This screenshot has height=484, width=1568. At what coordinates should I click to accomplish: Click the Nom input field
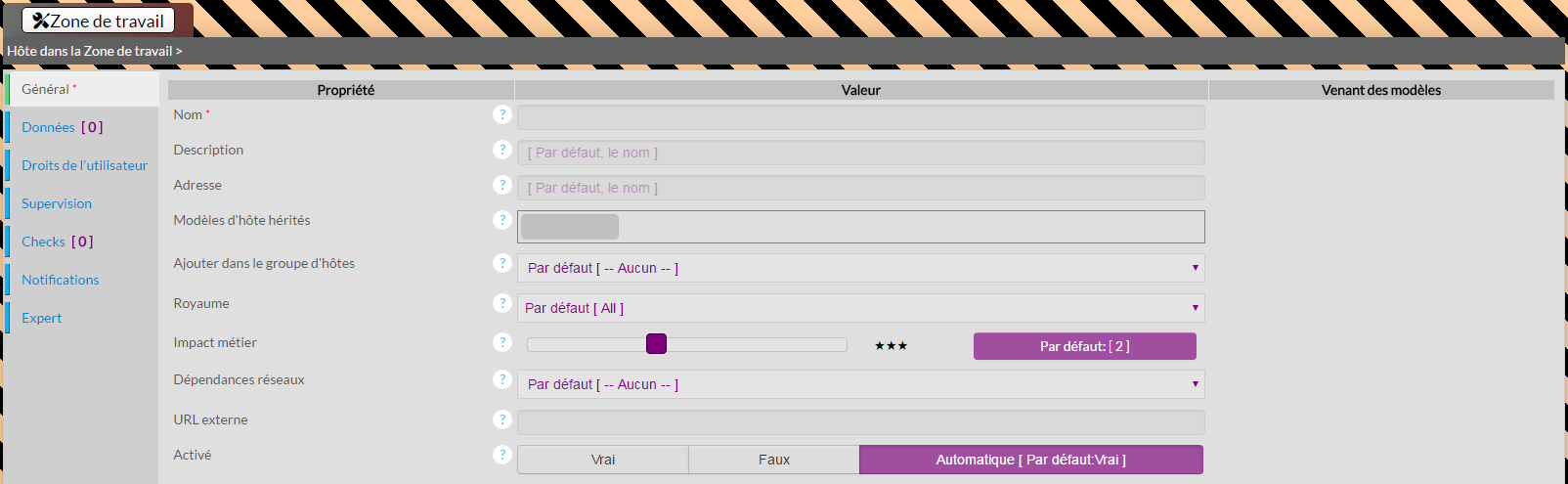(860, 117)
